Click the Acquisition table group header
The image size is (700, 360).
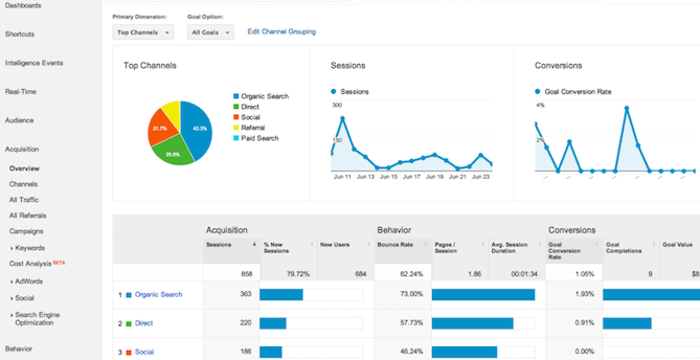pos(227,230)
